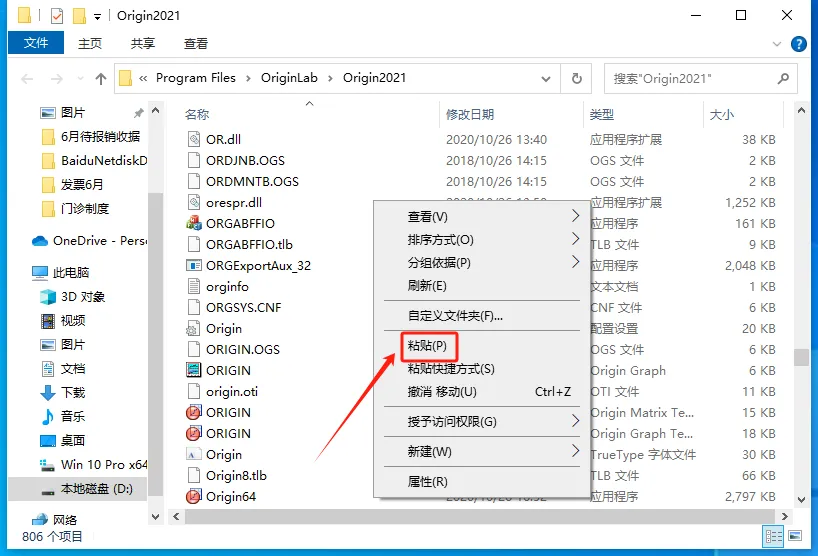Select 3D 对象 in the navigation pane
The width and height of the screenshot is (818, 556).
(73, 297)
